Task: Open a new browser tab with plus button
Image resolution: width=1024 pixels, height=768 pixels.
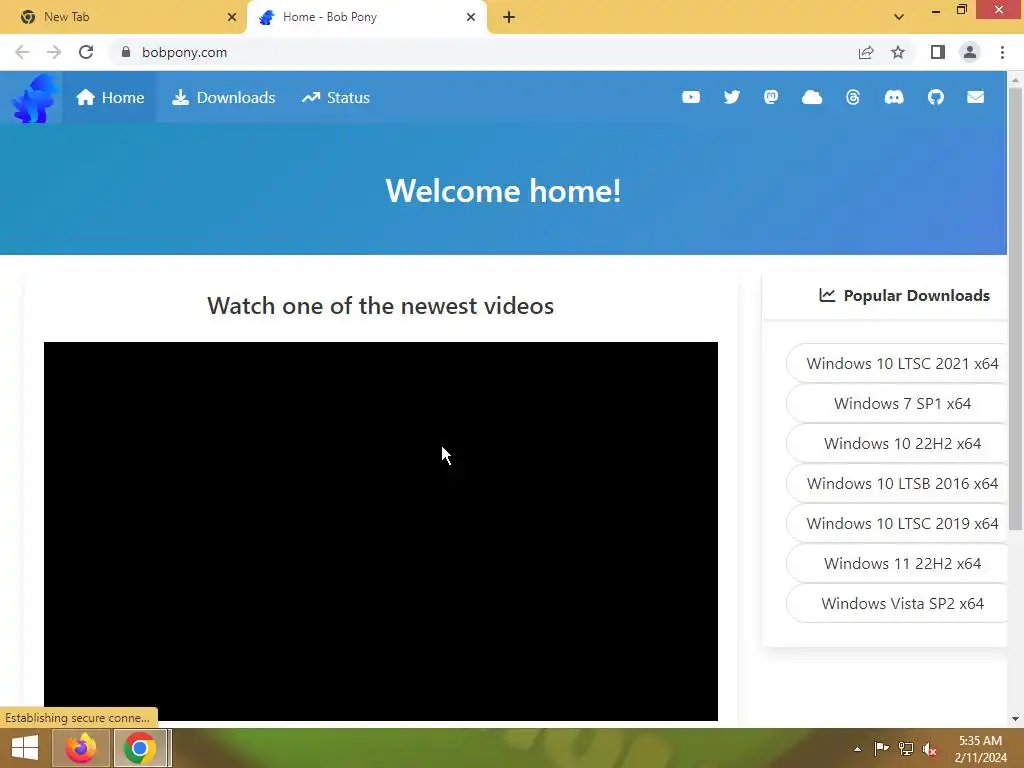Action: tap(509, 17)
